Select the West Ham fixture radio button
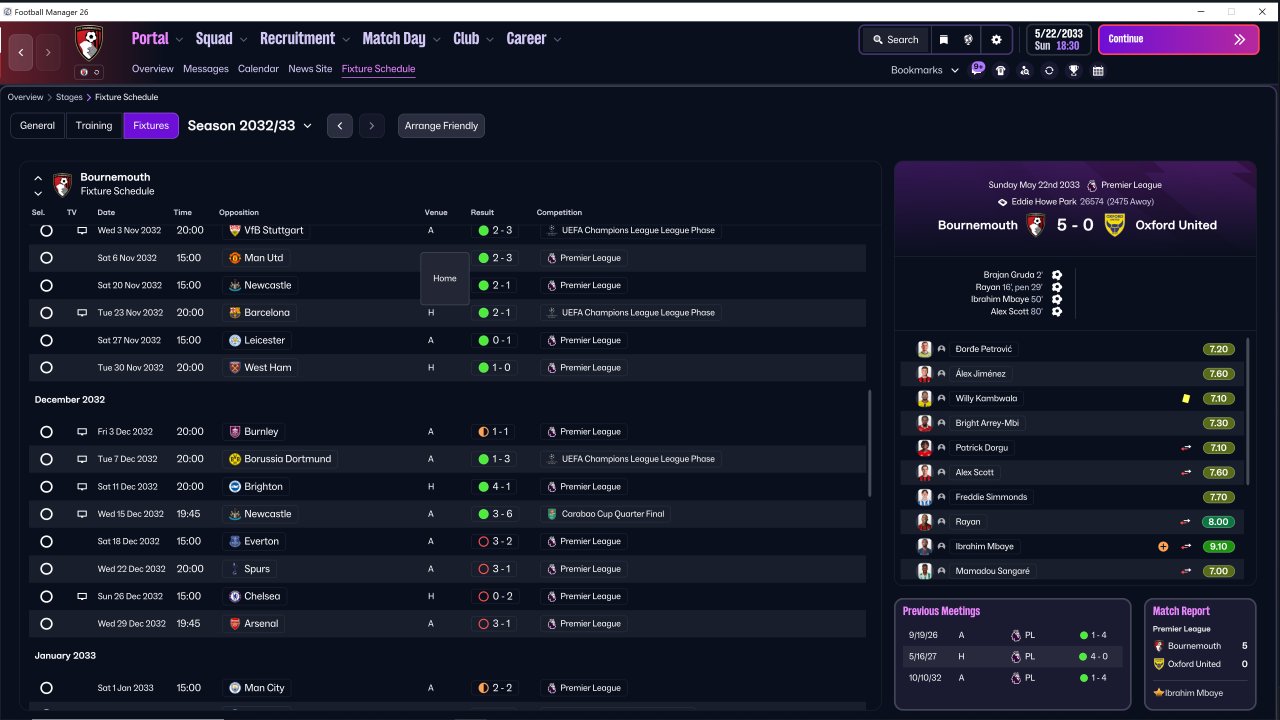 46,368
